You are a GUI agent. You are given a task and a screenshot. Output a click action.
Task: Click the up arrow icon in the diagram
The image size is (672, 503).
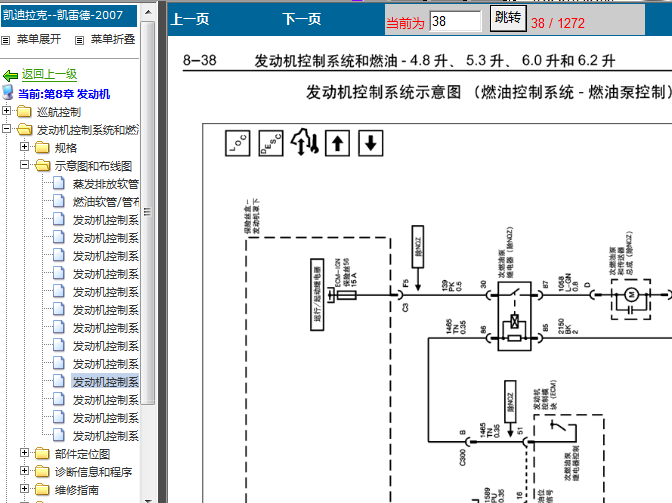pos(337,143)
